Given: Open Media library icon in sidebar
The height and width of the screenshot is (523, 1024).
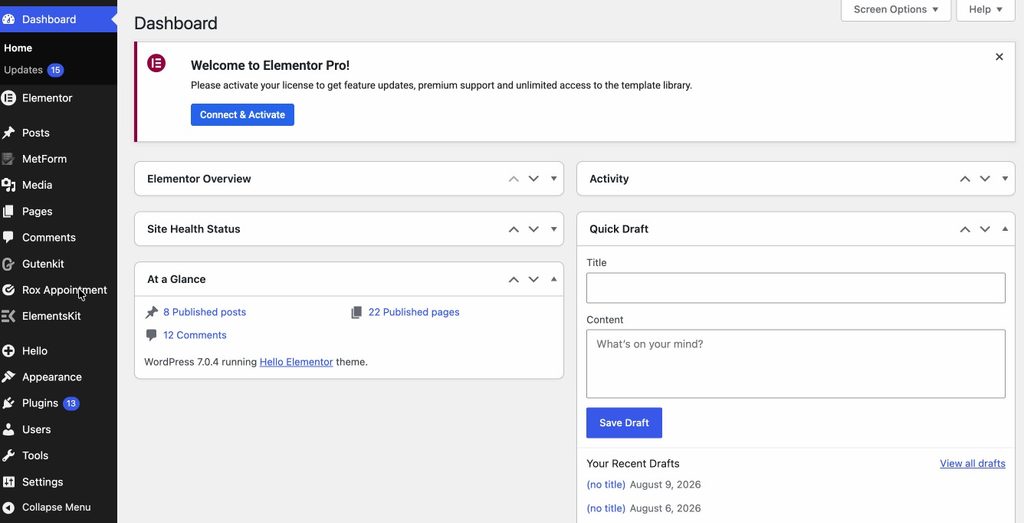Looking at the screenshot, I should (x=8, y=185).
